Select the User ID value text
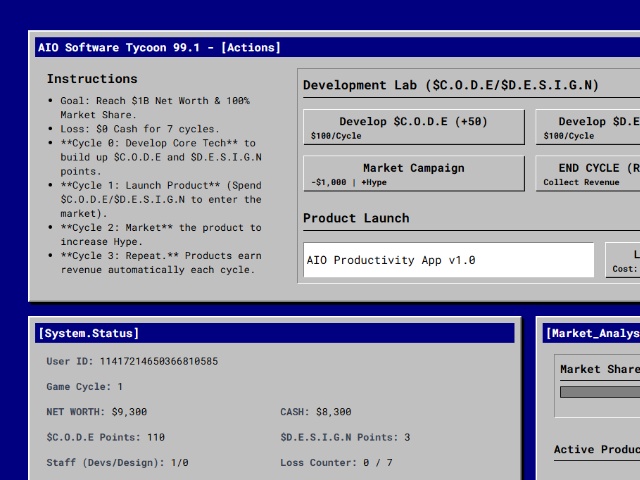The width and height of the screenshot is (640, 480). point(159,361)
